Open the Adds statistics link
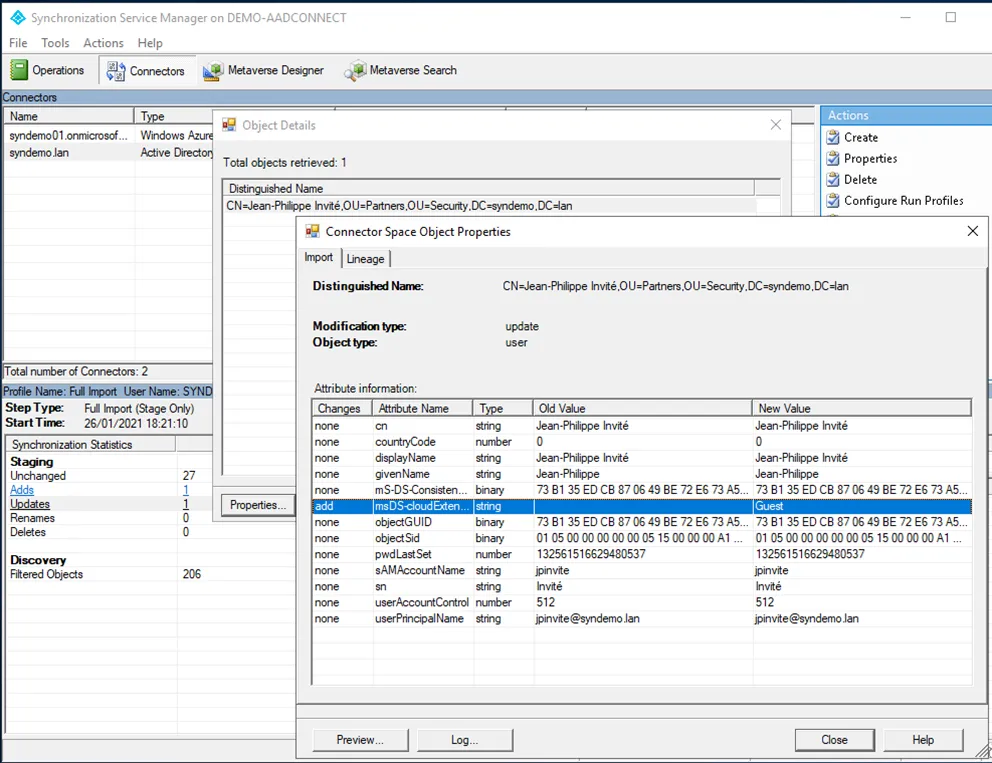992x763 pixels. pos(22,490)
